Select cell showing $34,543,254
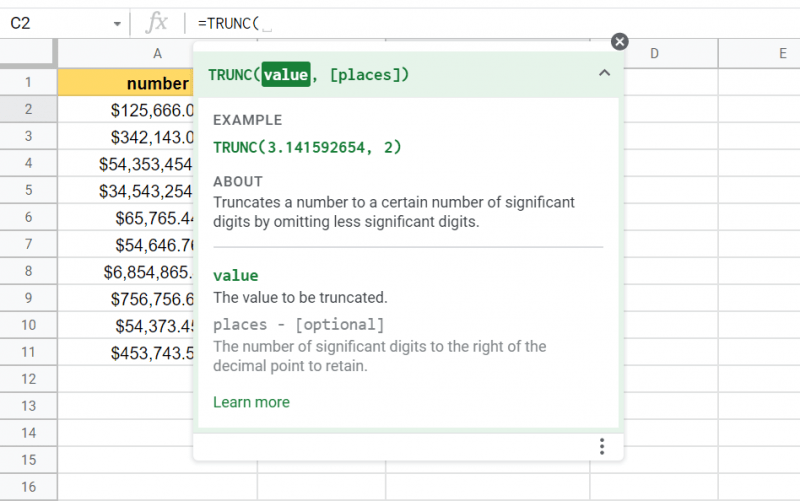The width and height of the screenshot is (800, 501). click(x=126, y=191)
